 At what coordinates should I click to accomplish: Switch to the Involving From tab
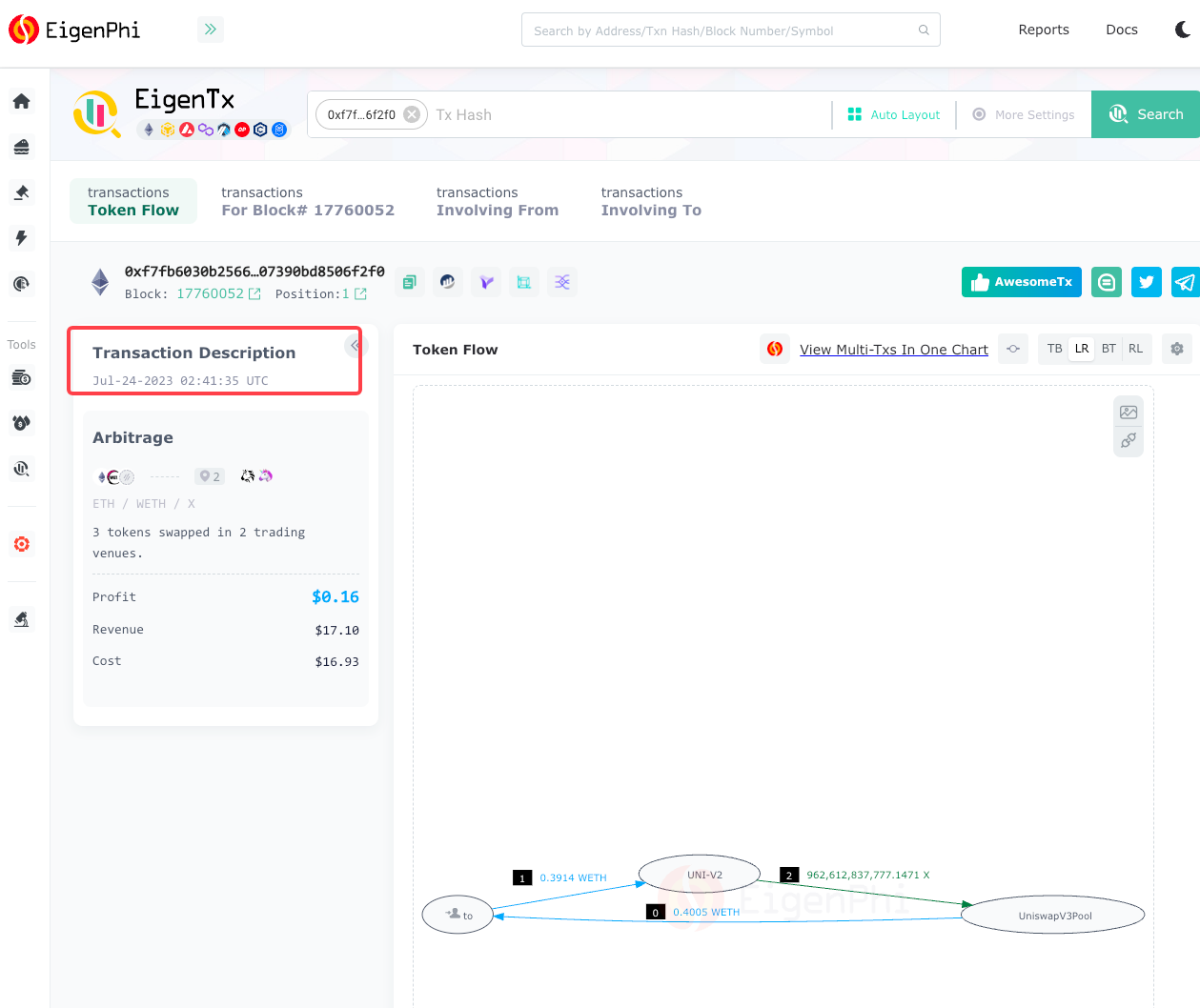point(497,201)
